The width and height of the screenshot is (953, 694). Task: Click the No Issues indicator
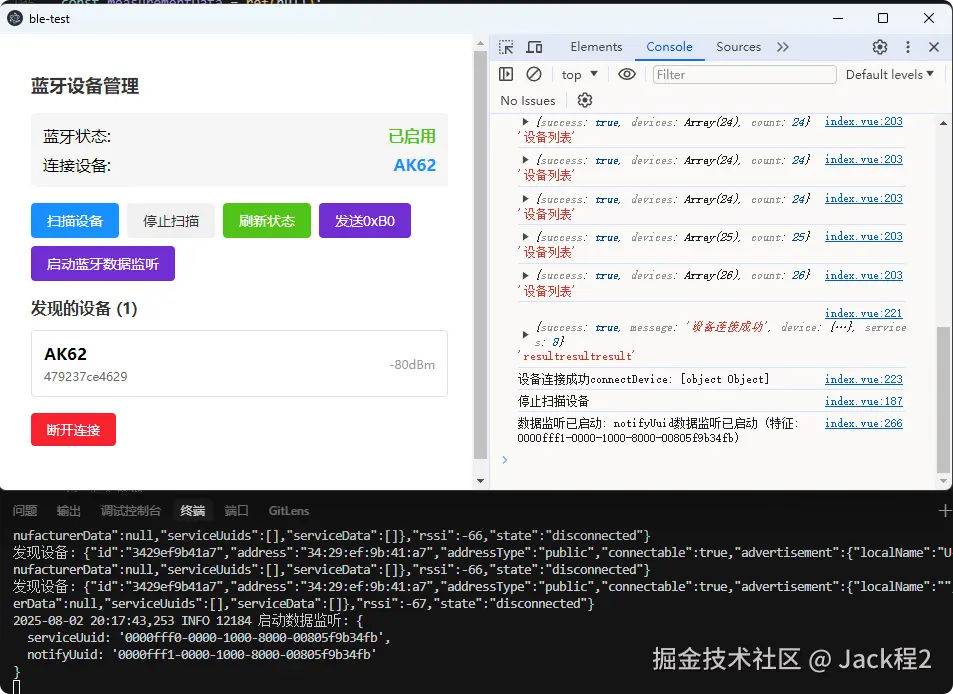(x=528, y=100)
